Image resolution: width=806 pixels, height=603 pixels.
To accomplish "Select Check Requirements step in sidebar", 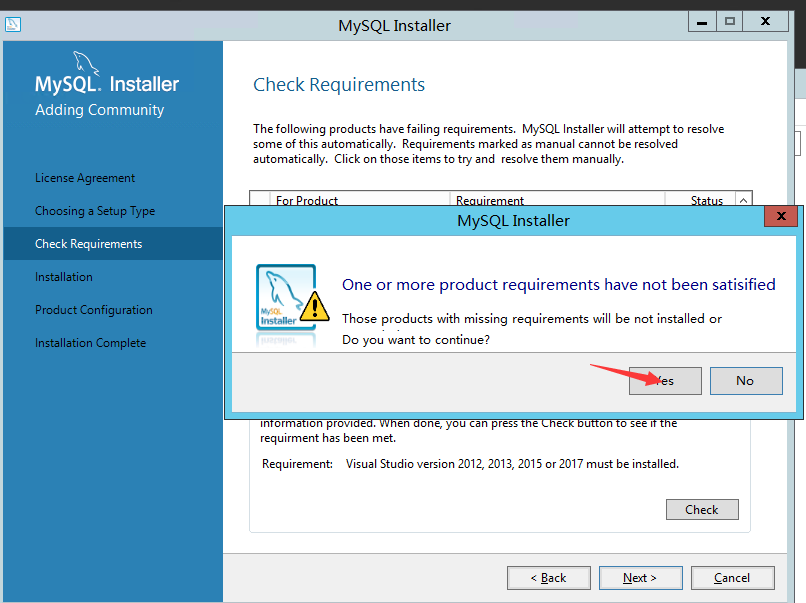I will coord(113,244).
